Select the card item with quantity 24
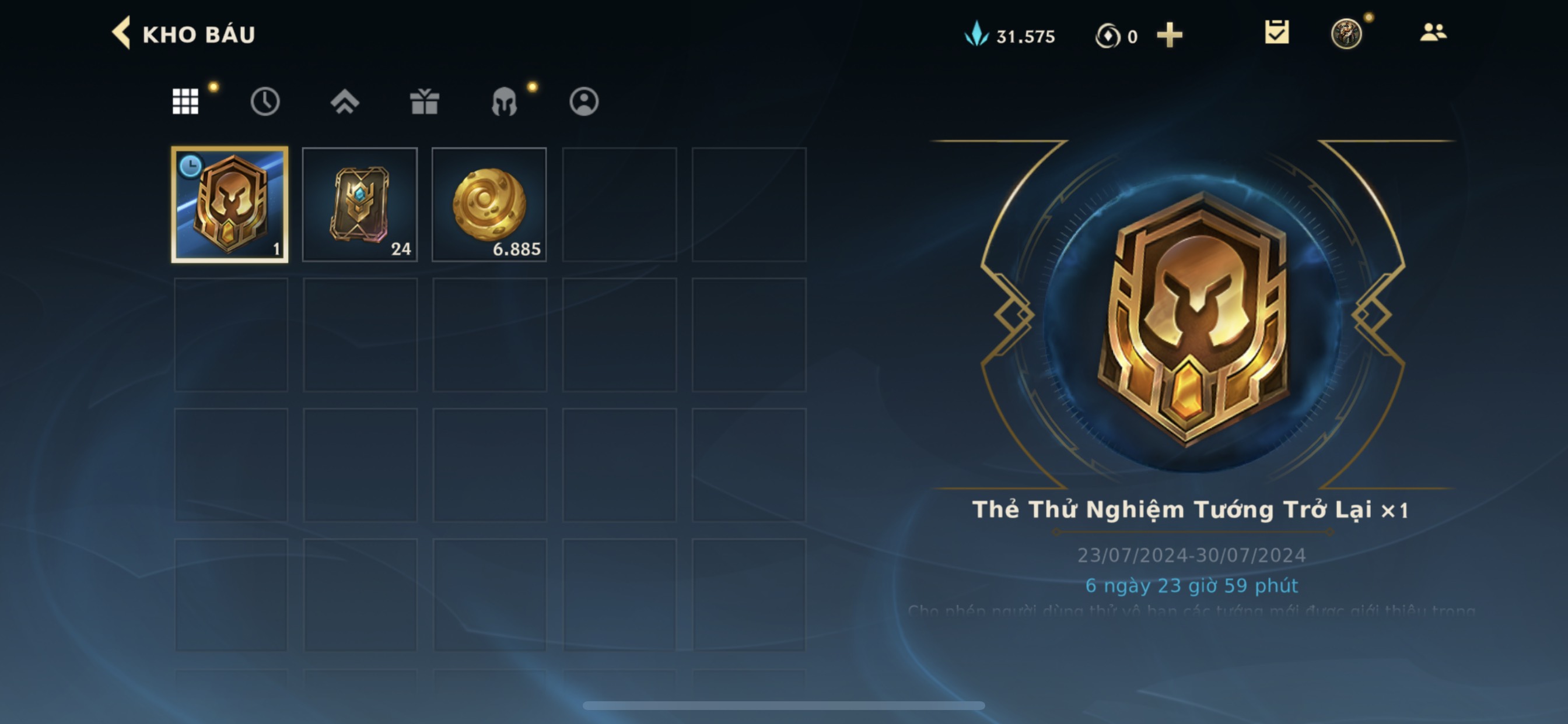Viewport: 1568px width, 724px height. point(360,205)
